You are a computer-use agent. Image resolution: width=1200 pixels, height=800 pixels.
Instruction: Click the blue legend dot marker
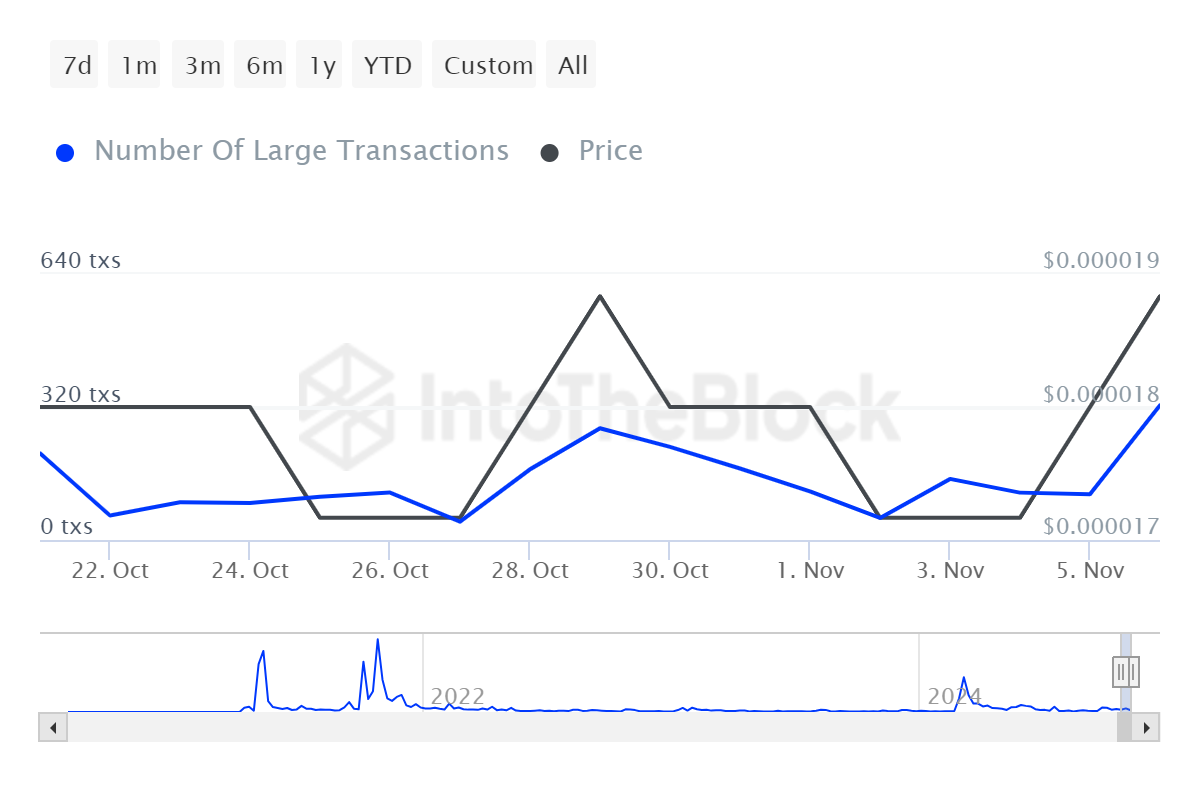[66, 153]
